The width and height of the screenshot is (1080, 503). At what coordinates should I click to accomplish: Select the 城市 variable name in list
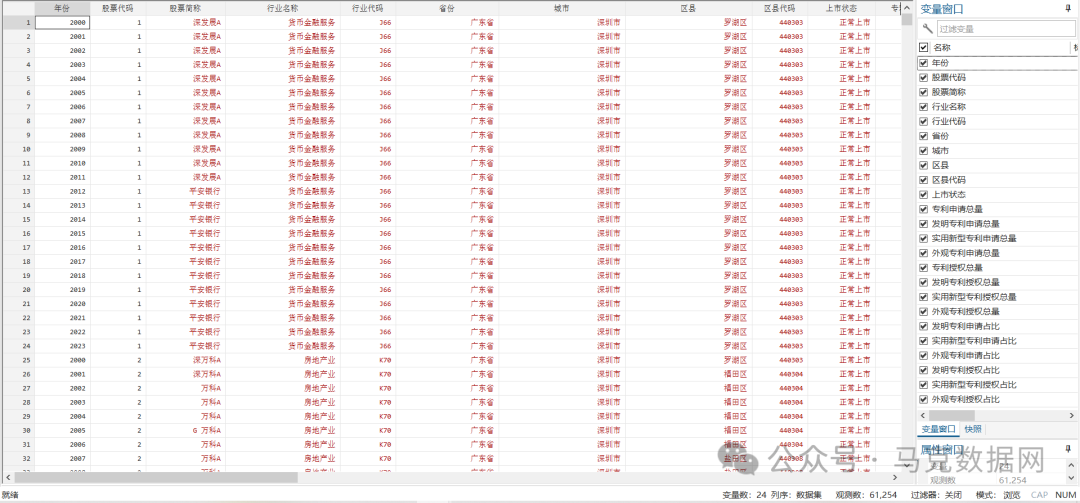coord(940,151)
